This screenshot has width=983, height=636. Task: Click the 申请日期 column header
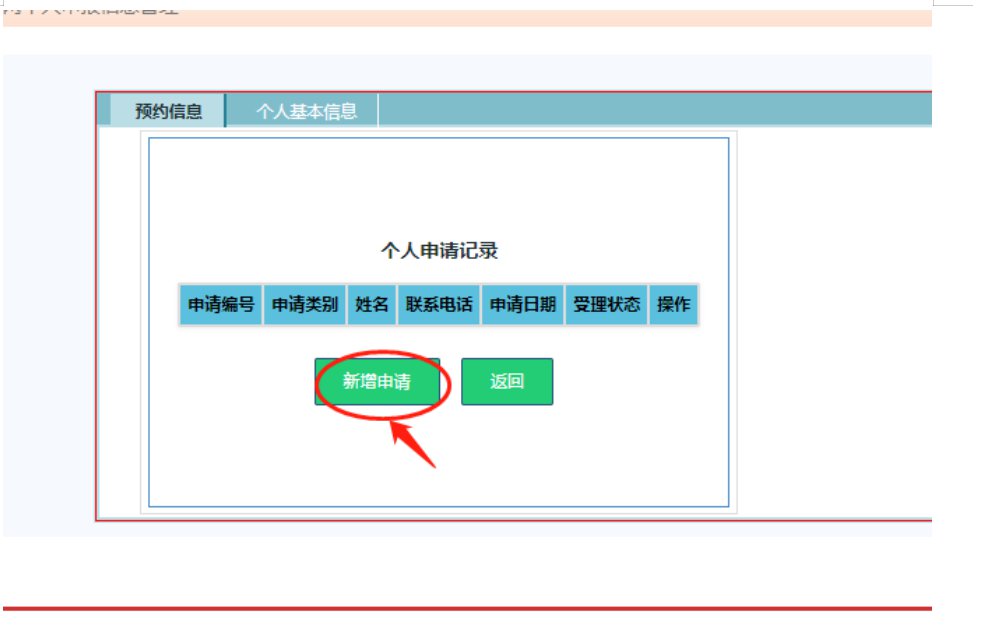tap(522, 305)
